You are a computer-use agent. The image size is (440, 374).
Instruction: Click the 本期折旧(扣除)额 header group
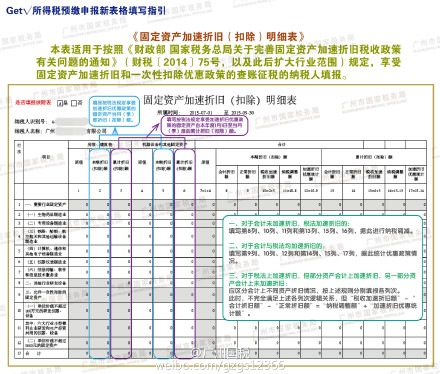269,157
